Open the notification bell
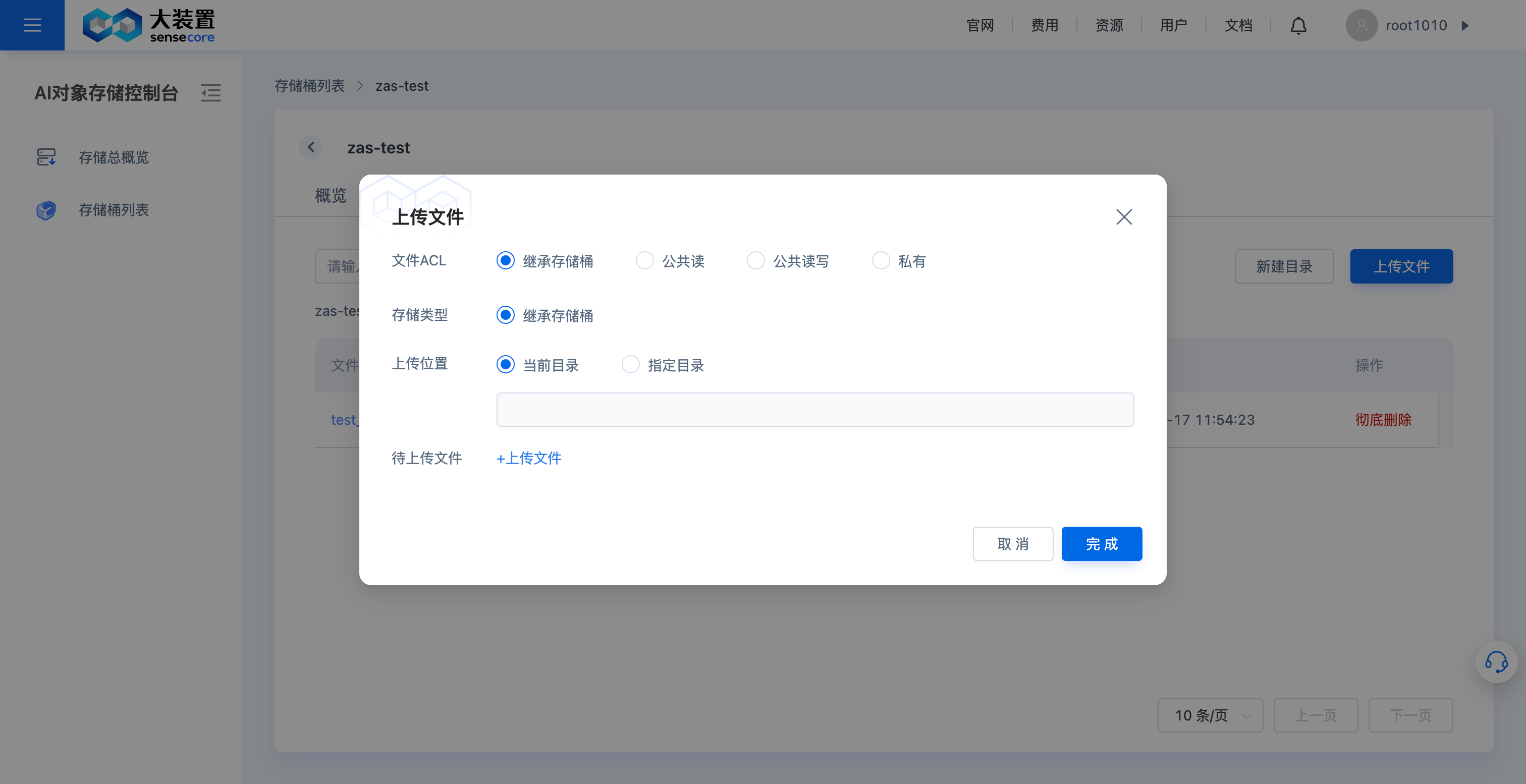The image size is (1526, 784). tap(1298, 25)
